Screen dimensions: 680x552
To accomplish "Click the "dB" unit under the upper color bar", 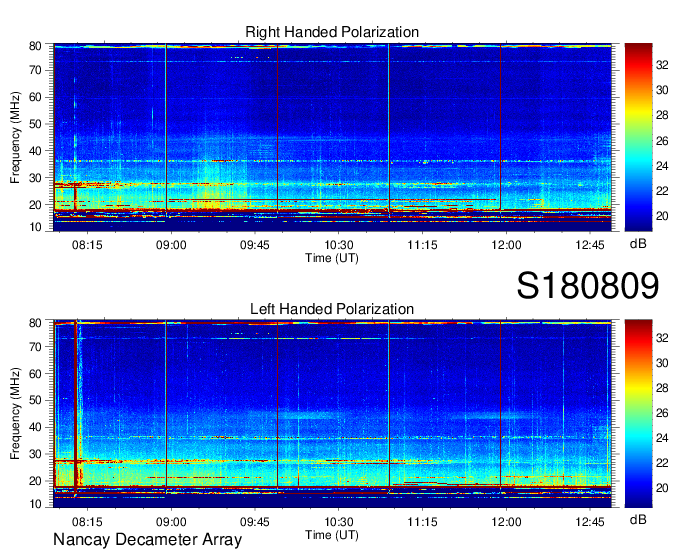I will tap(638, 244).
